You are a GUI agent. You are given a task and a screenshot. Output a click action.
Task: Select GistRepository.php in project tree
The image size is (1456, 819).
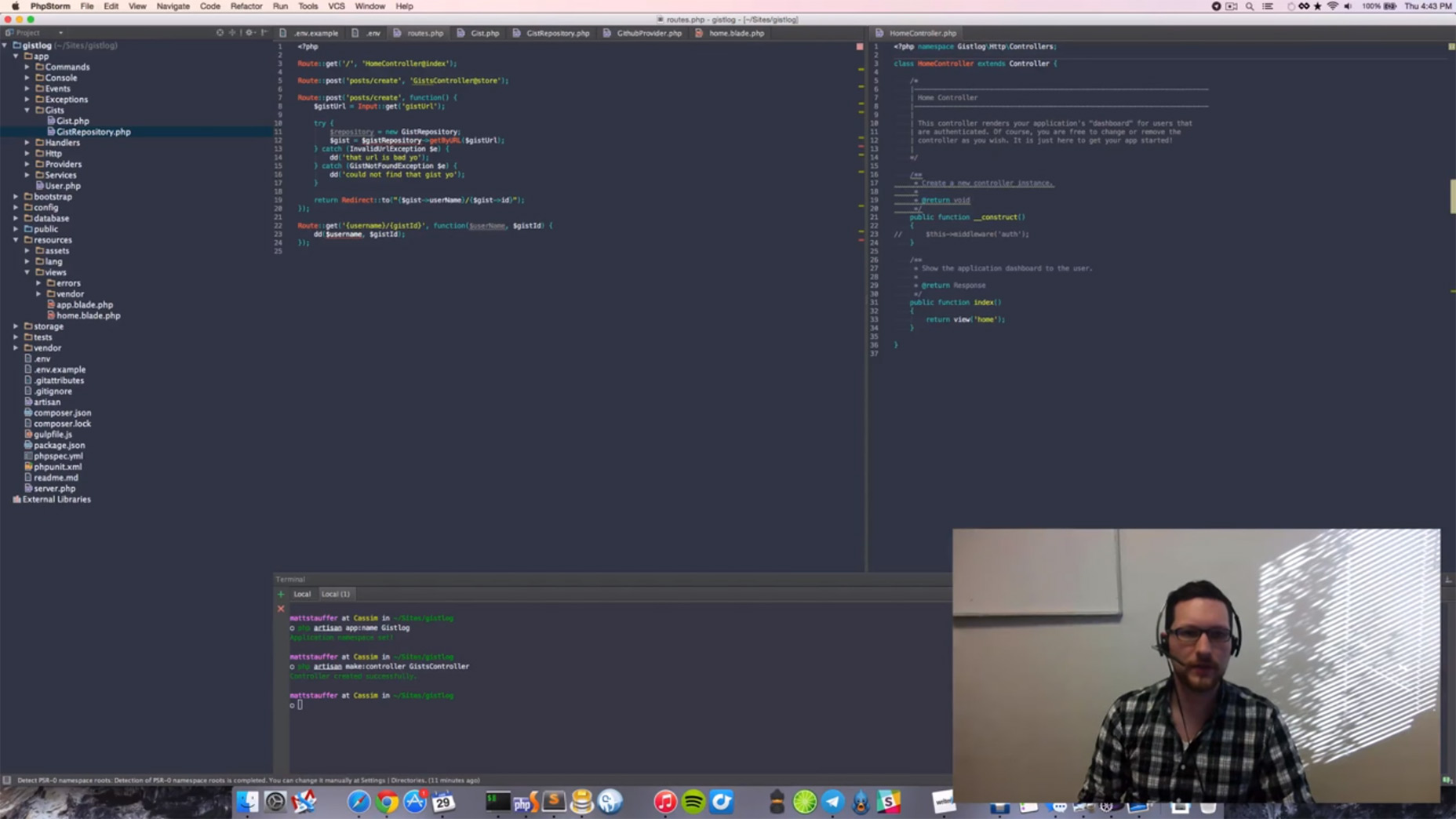pyautogui.click(x=93, y=132)
